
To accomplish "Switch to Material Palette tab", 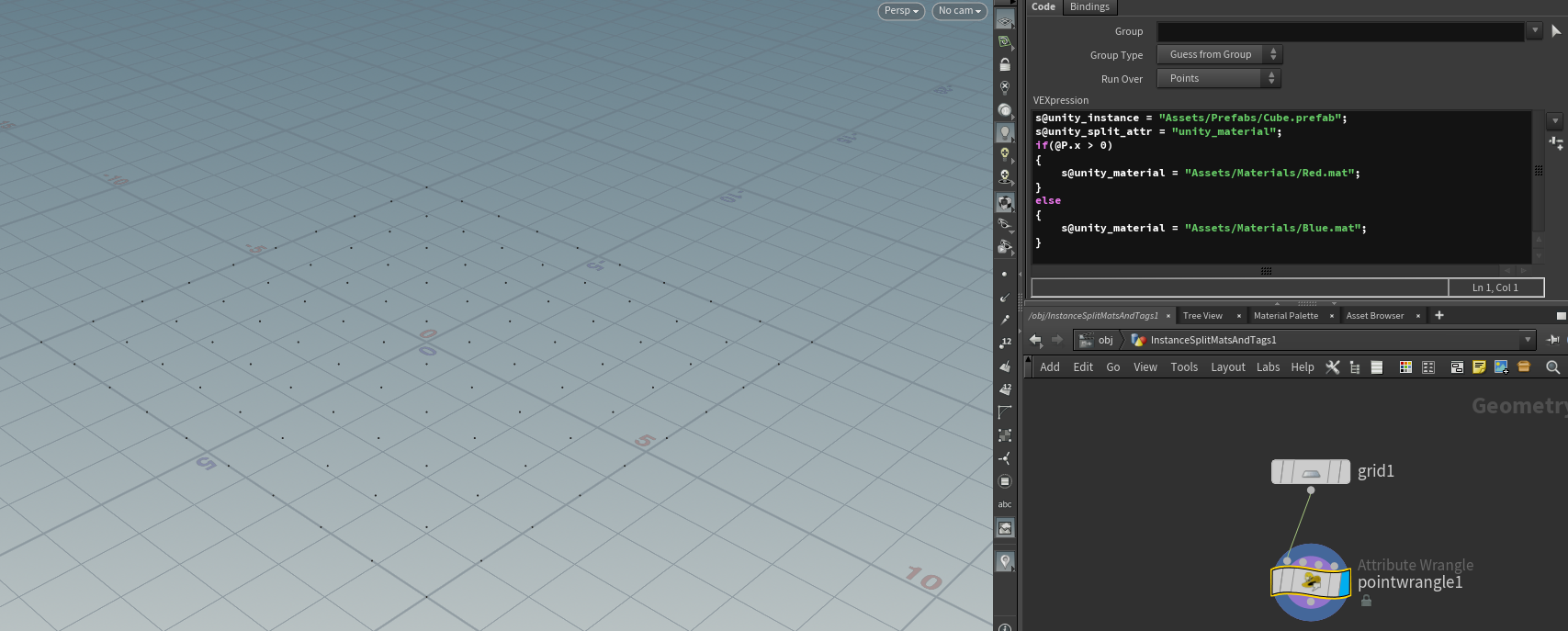I will (1285, 316).
